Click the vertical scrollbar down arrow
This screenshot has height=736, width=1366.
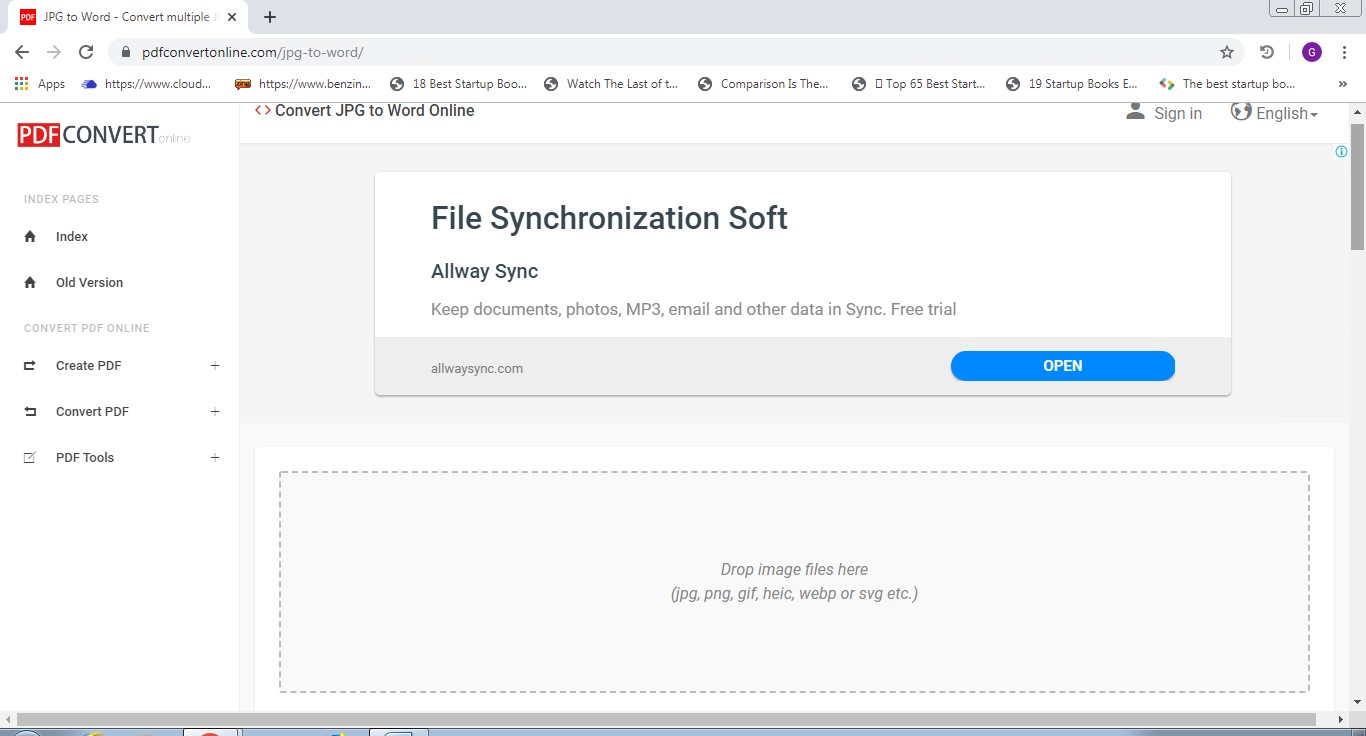[1357, 703]
